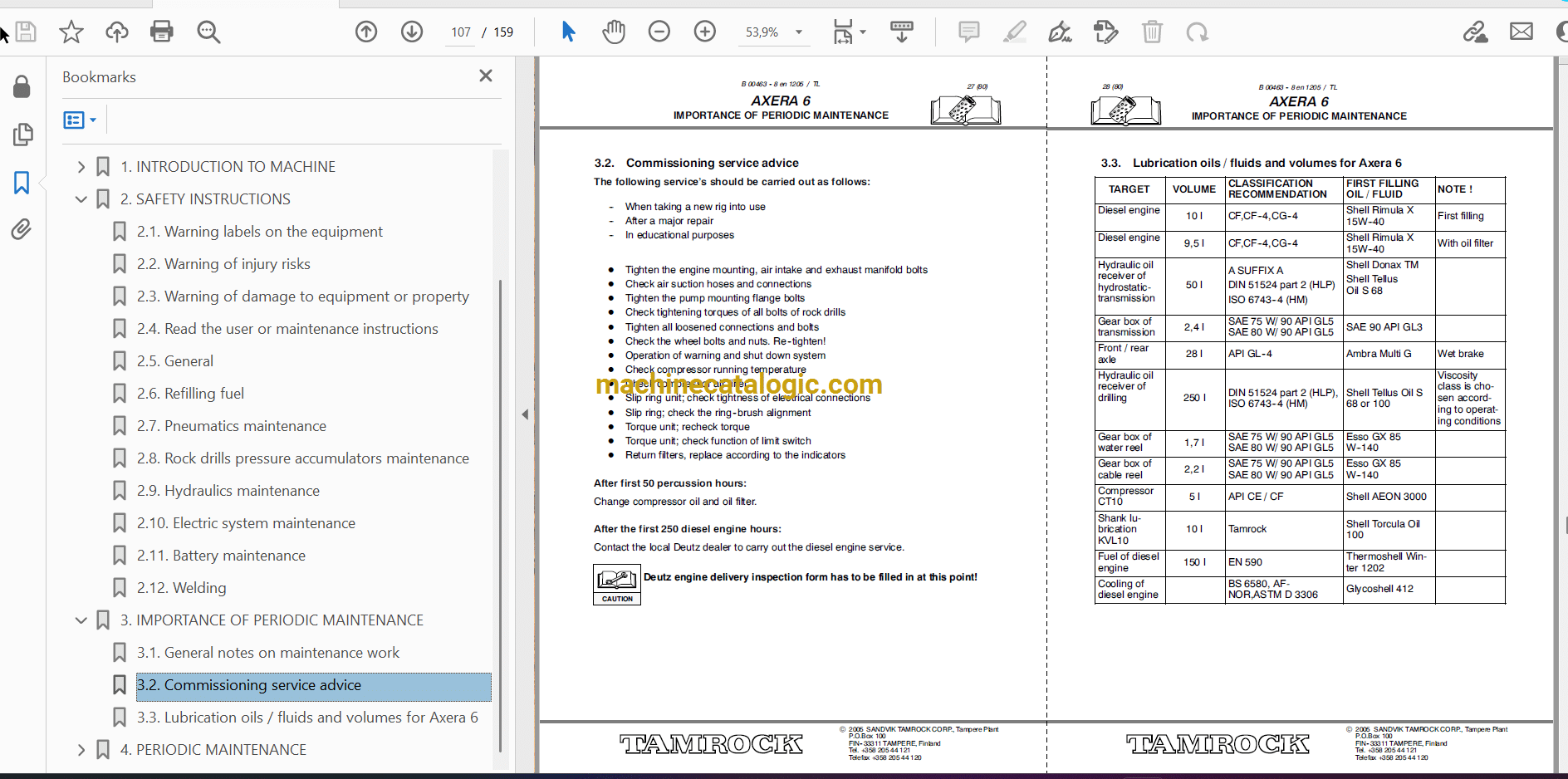The height and width of the screenshot is (779, 1568).
Task: Open the fill and sign tool
Action: pos(1060,32)
